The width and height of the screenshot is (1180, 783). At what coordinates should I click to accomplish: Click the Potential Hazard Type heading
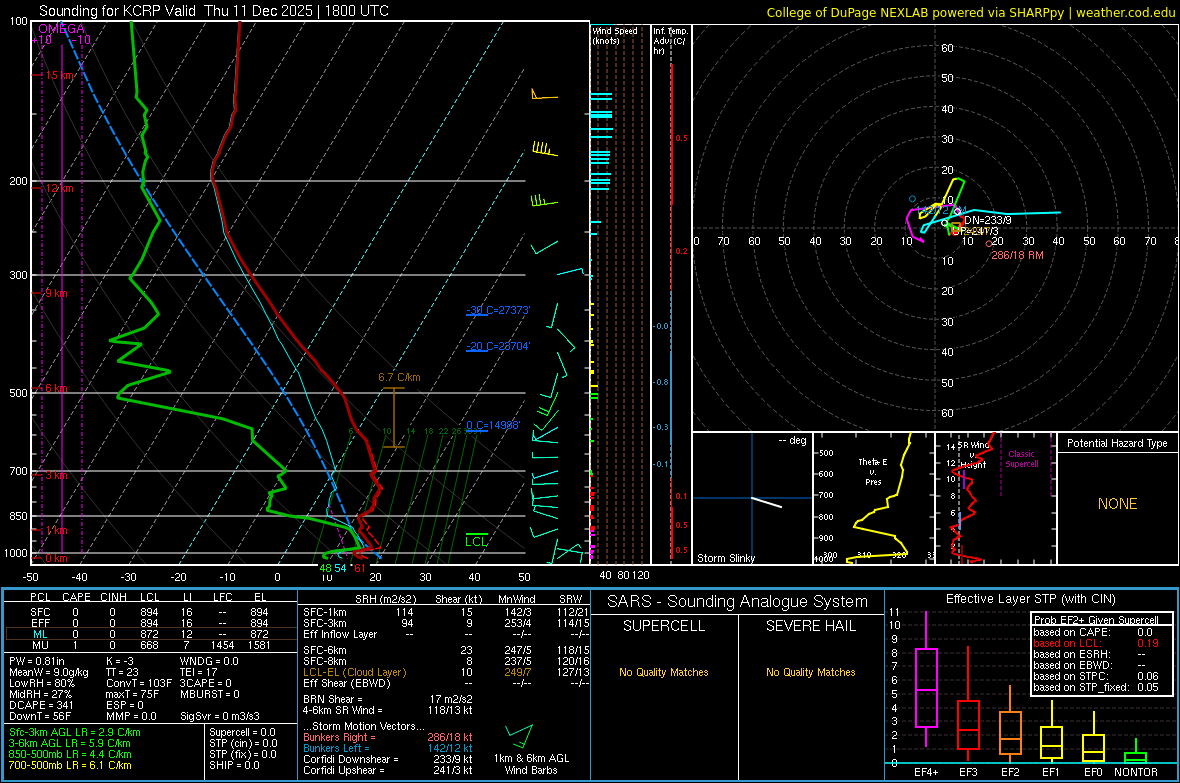tap(1117, 443)
